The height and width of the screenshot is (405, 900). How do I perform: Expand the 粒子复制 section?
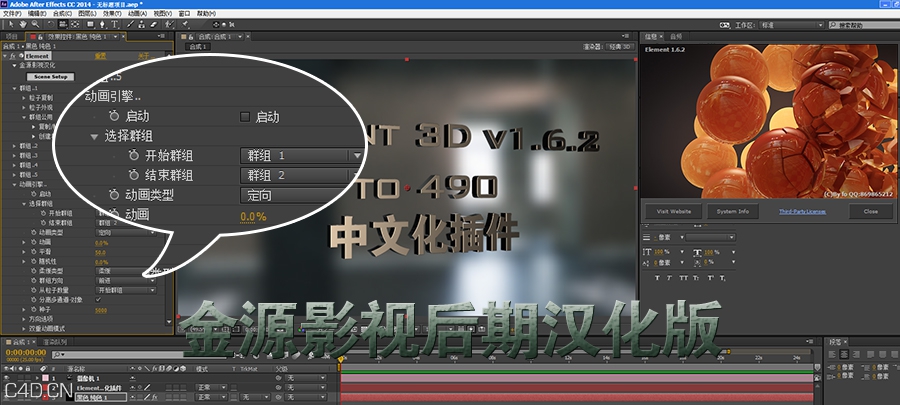tap(24, 98)
